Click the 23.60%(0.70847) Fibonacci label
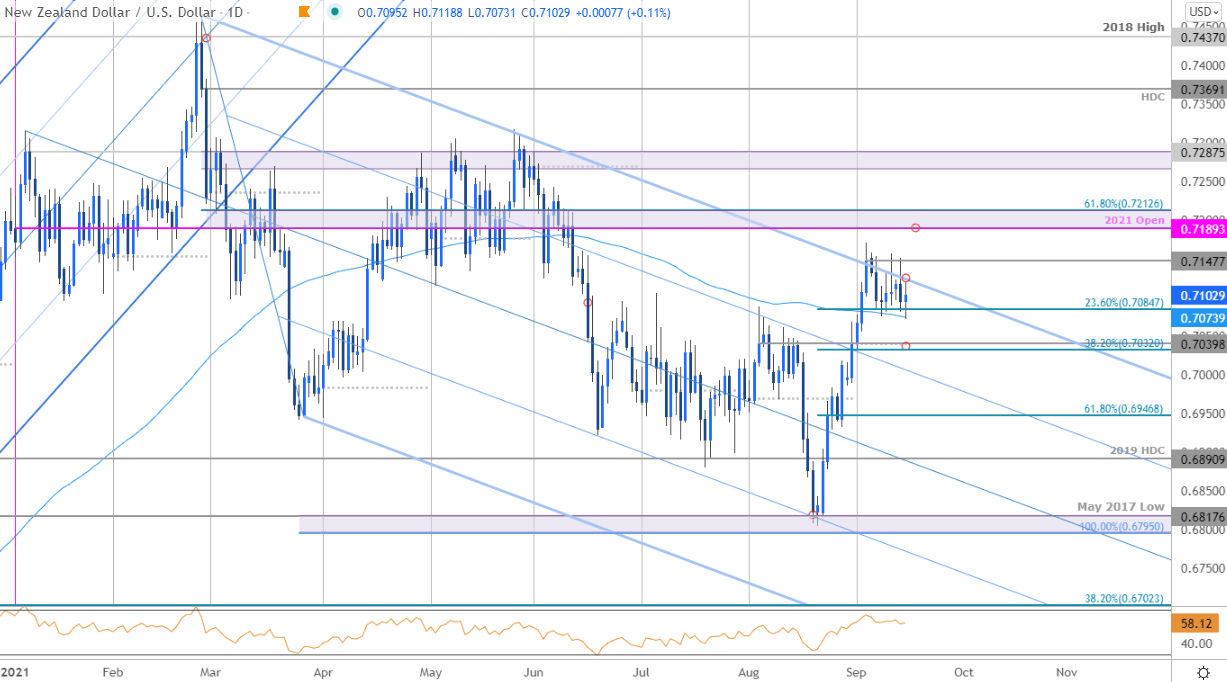Viewport: 1227px width, 682px height. pyautogui.click(x=1125, y=301)
